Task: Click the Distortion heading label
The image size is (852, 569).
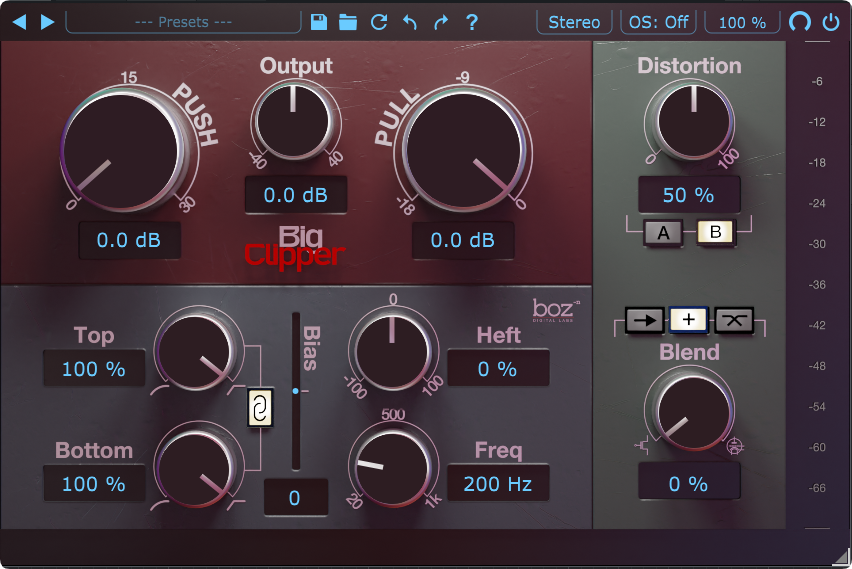Action: pos(689,65)
